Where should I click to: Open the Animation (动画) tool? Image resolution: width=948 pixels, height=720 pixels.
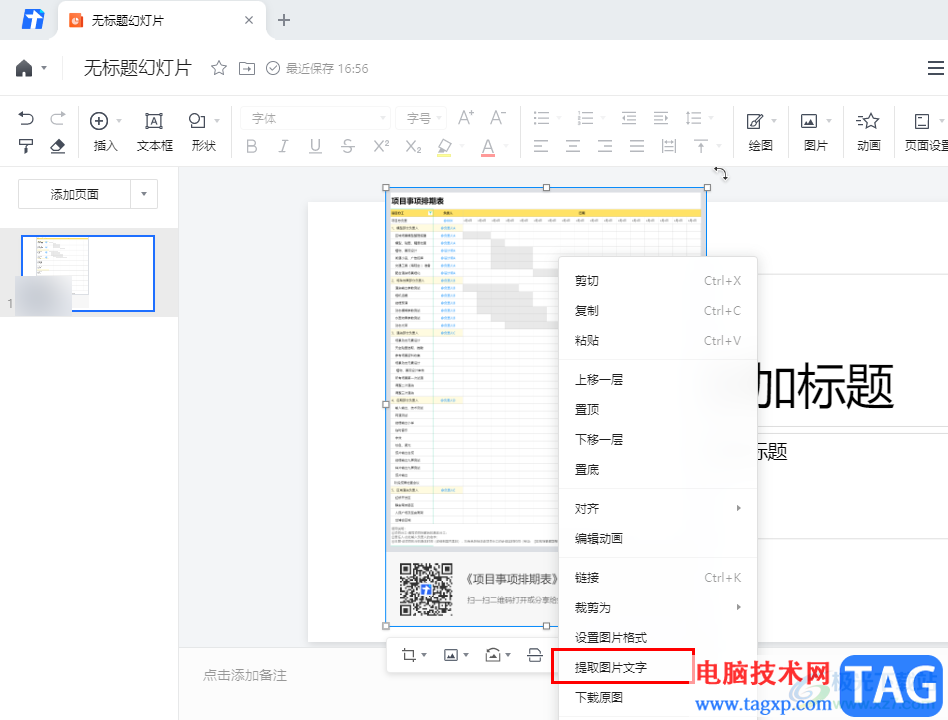click(868, 132)
